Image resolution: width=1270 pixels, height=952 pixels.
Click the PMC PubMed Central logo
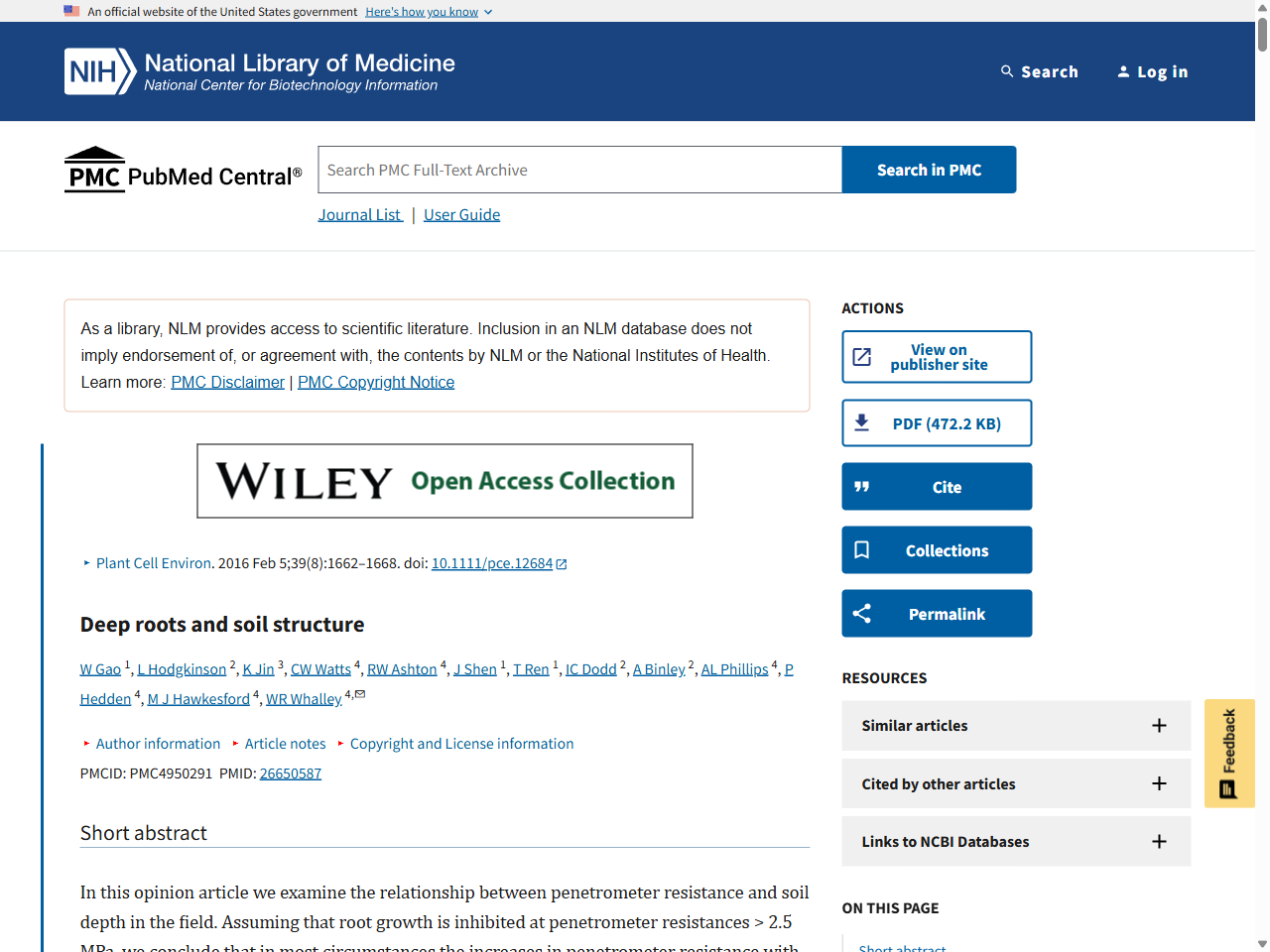184,171
